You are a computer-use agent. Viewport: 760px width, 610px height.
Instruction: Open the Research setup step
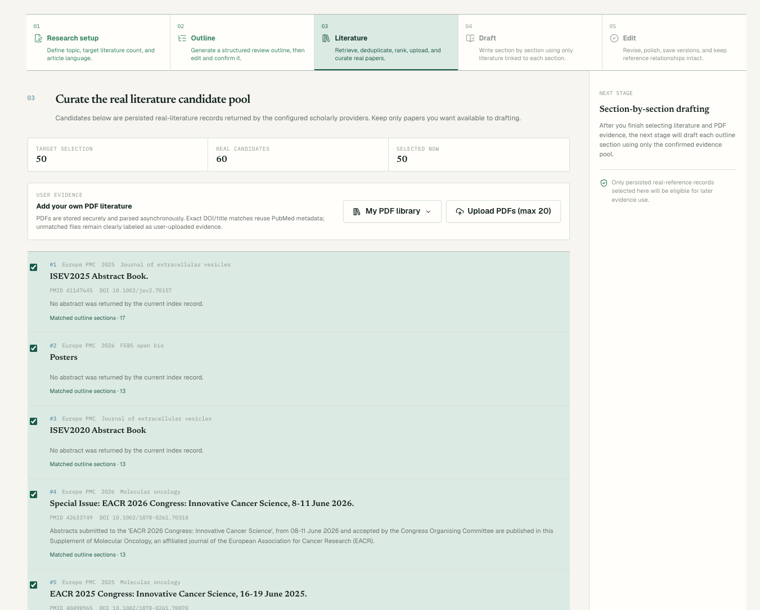(x=98, y=43)
